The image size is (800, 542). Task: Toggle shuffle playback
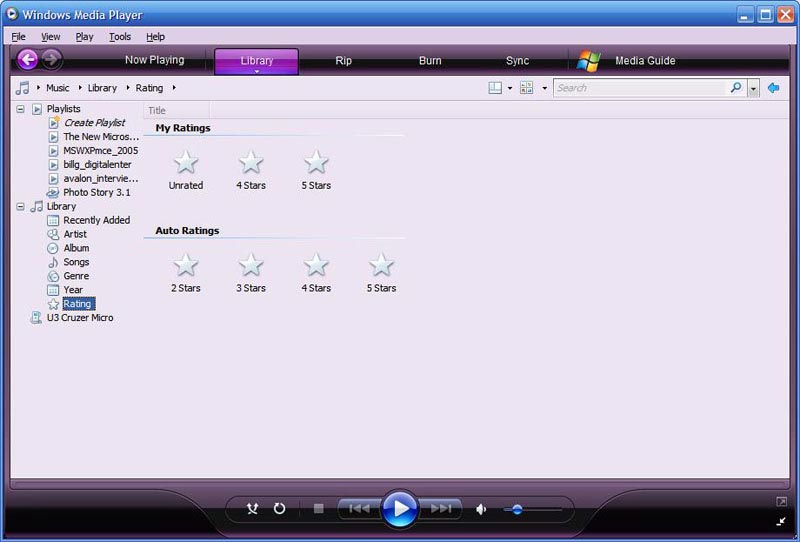point(252,509)
